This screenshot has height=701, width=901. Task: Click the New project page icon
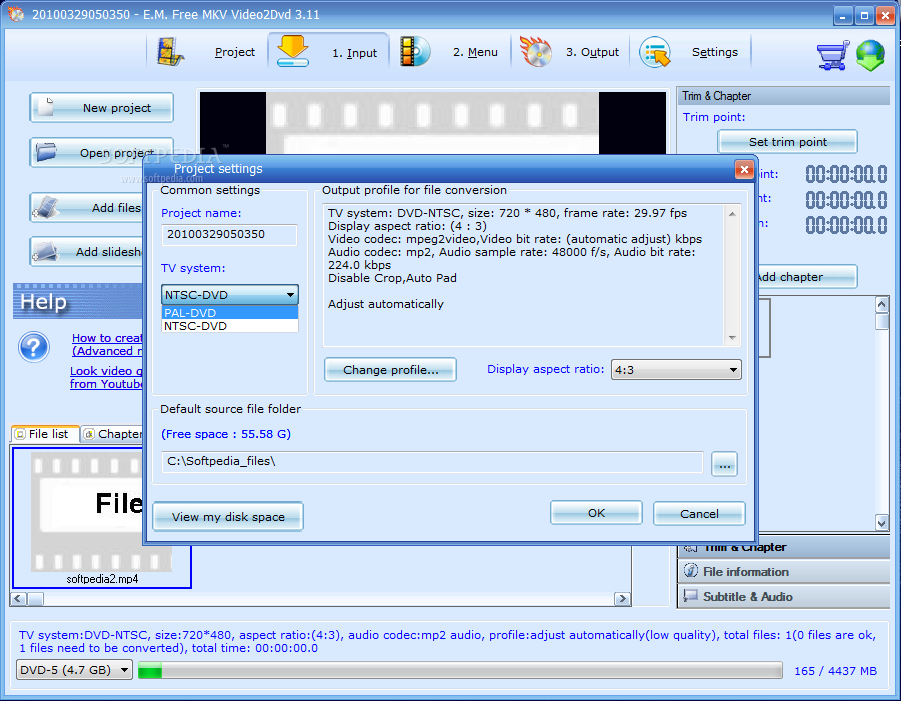(x=47, y=107)
